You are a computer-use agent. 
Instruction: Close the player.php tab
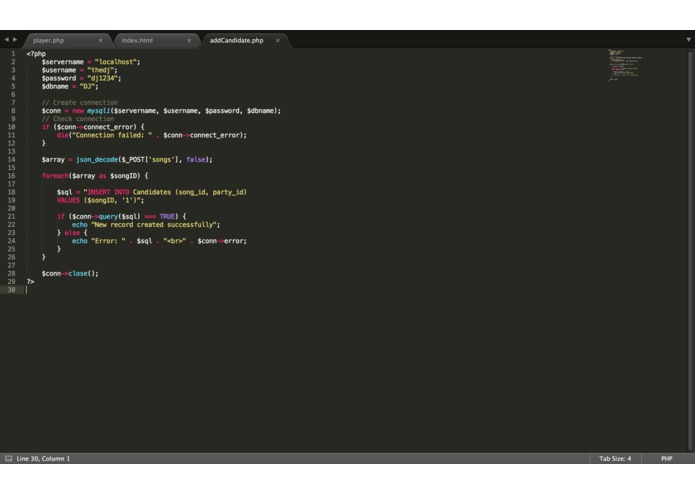pos(101,40)
